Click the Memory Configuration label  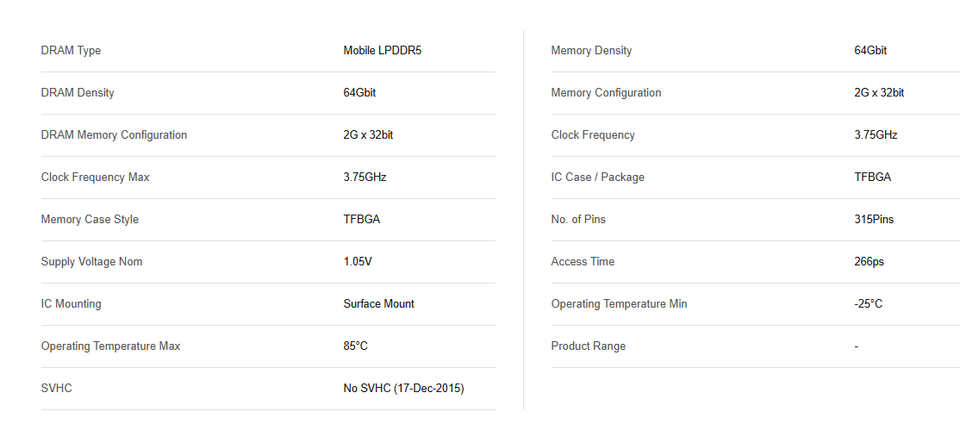pyautogui.click(x=606, y=93)
